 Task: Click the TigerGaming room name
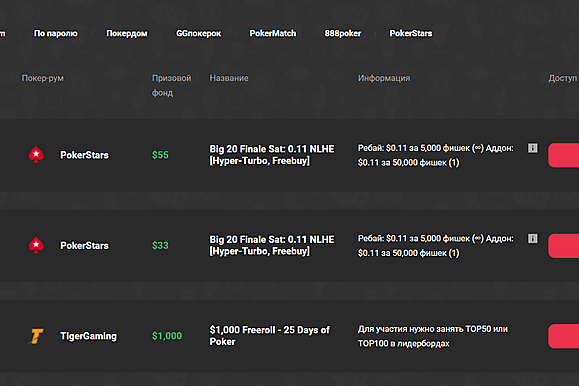88,336
